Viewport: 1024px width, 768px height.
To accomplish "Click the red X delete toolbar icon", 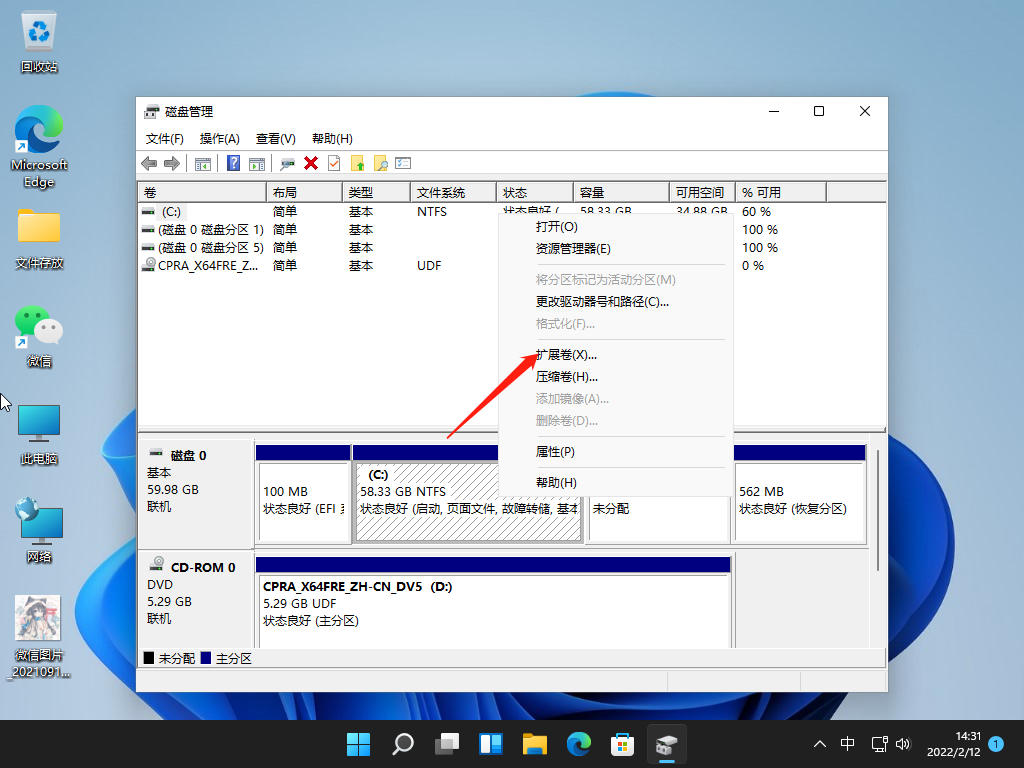I will tap(311, 163).
